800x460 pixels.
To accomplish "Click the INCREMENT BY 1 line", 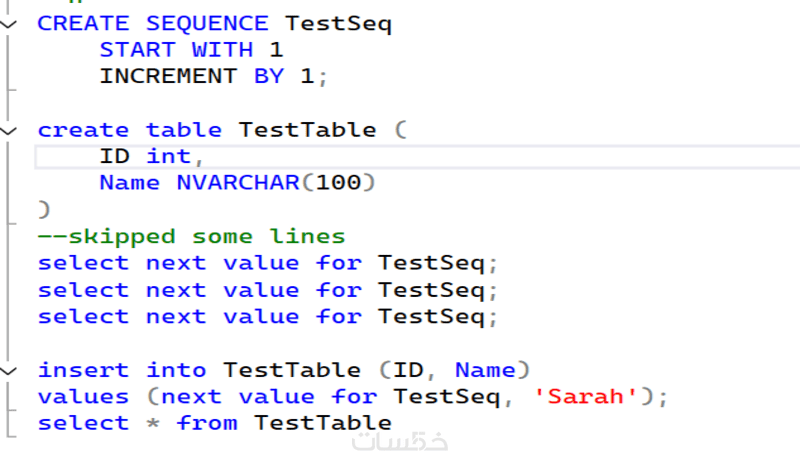I will (213, 76).
